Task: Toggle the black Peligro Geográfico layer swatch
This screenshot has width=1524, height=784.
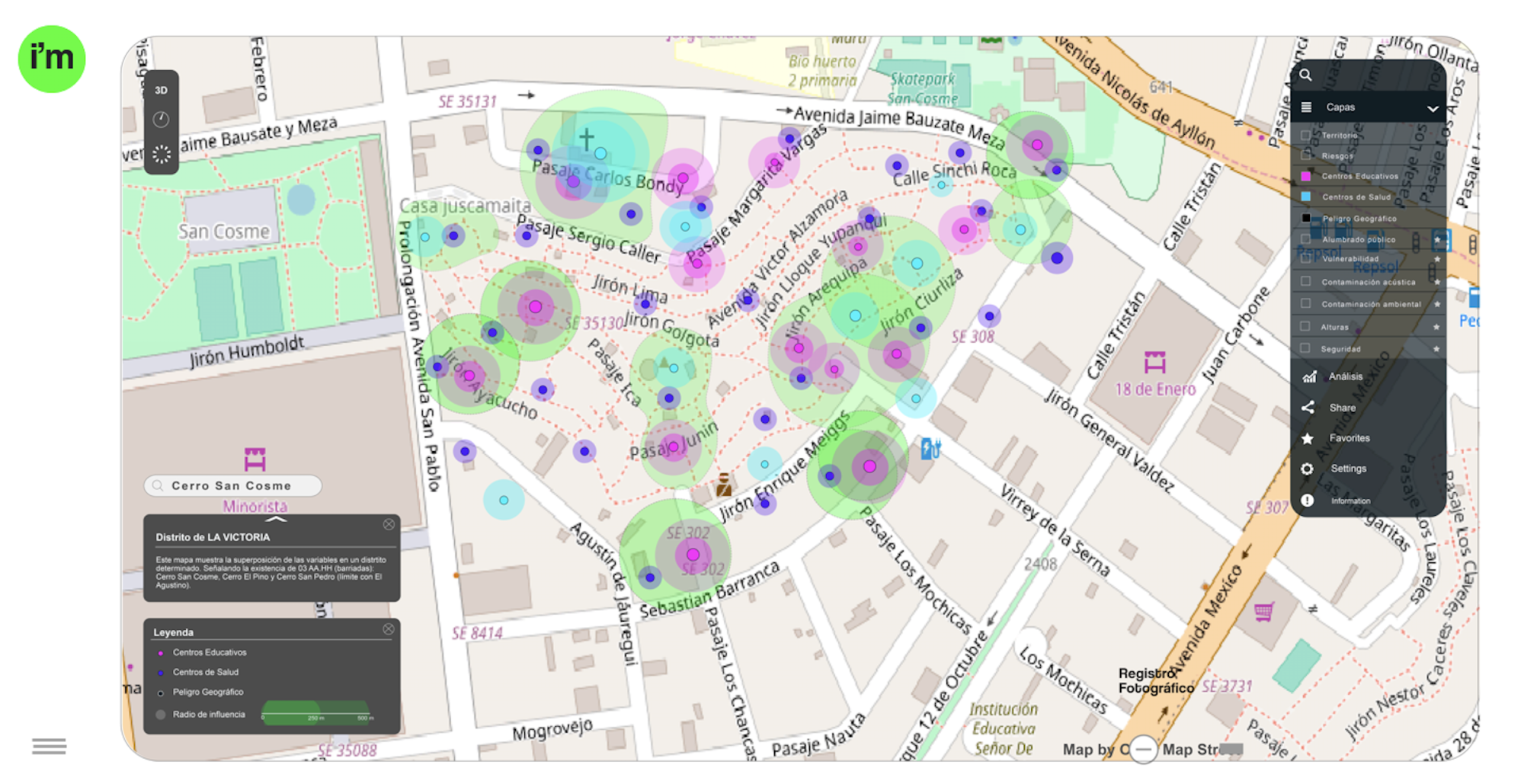Action: click(x=1305, y=218)
